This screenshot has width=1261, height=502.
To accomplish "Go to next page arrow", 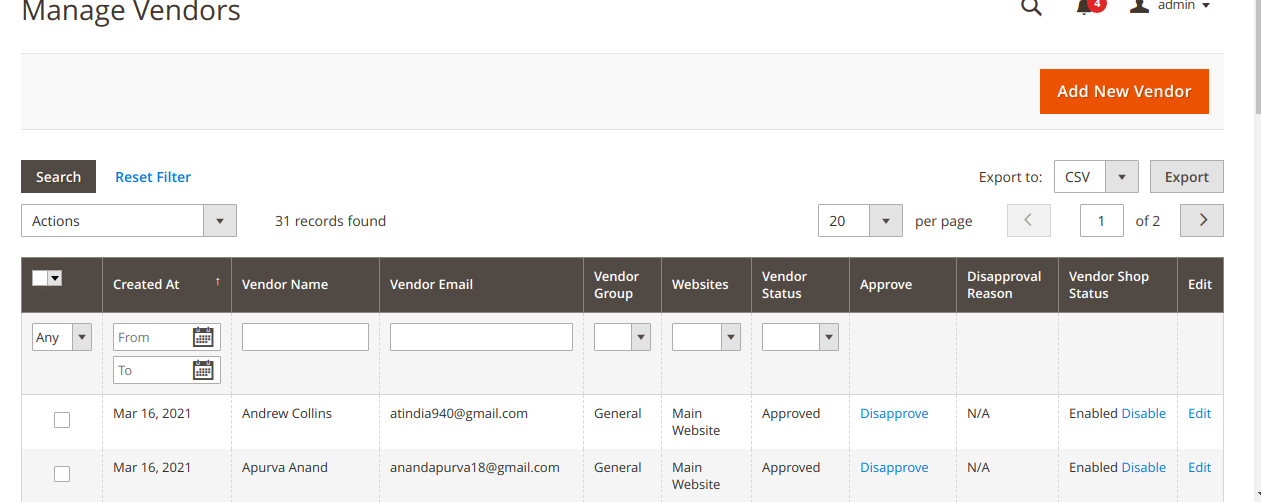I will pyautogui.click(x=1202, y=221).
